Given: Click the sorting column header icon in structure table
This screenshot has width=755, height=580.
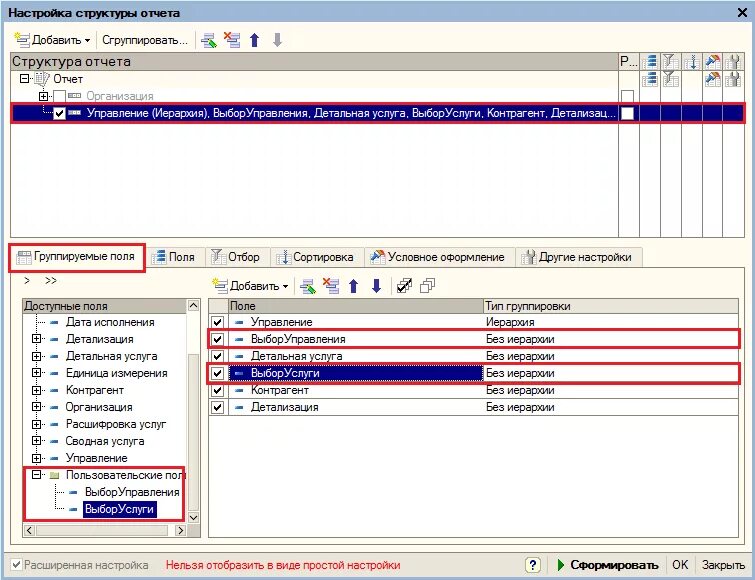Looking at the screenshot, I should coord(692,62).
